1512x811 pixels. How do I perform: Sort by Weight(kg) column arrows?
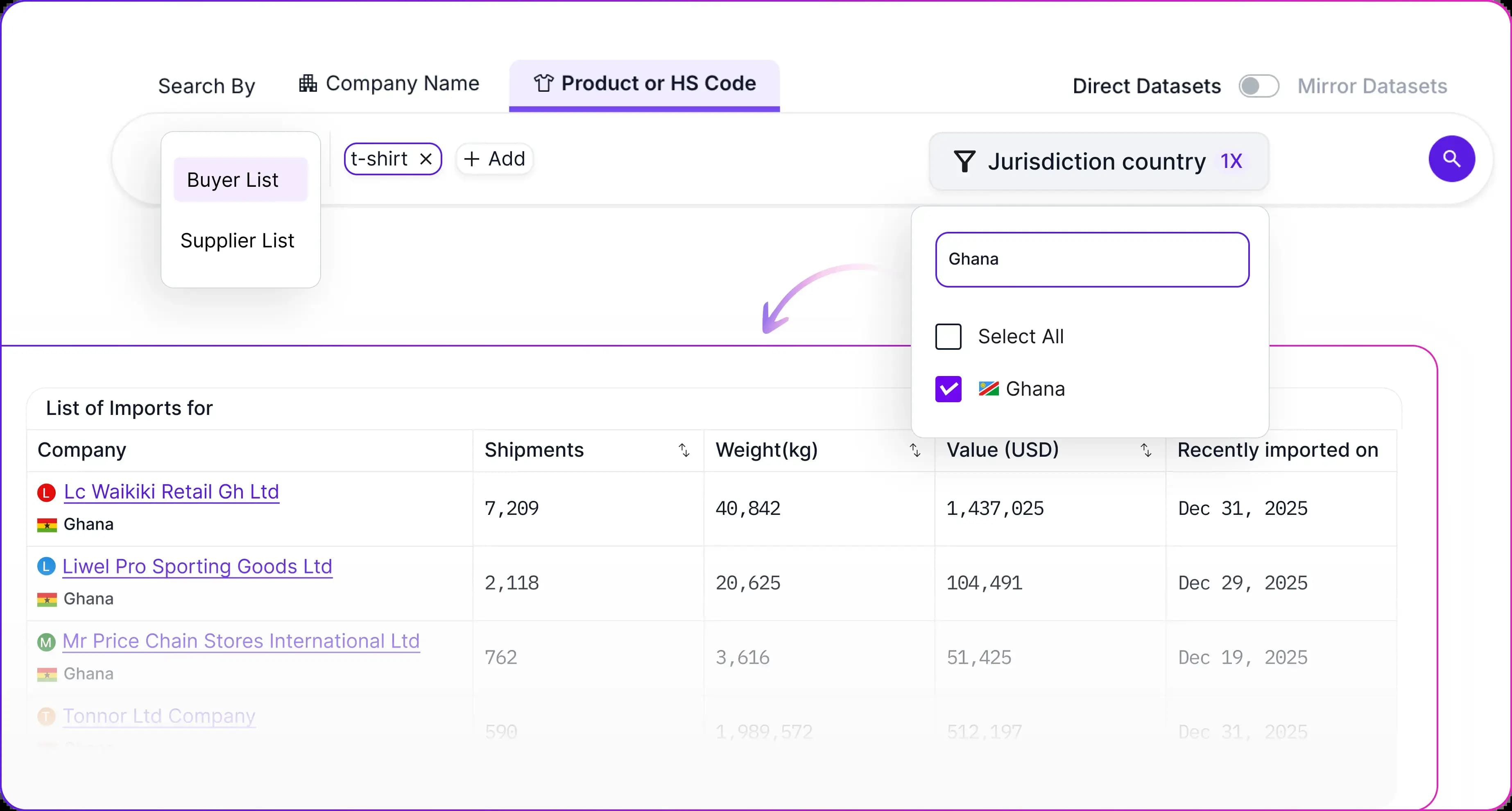click(914, 451)
